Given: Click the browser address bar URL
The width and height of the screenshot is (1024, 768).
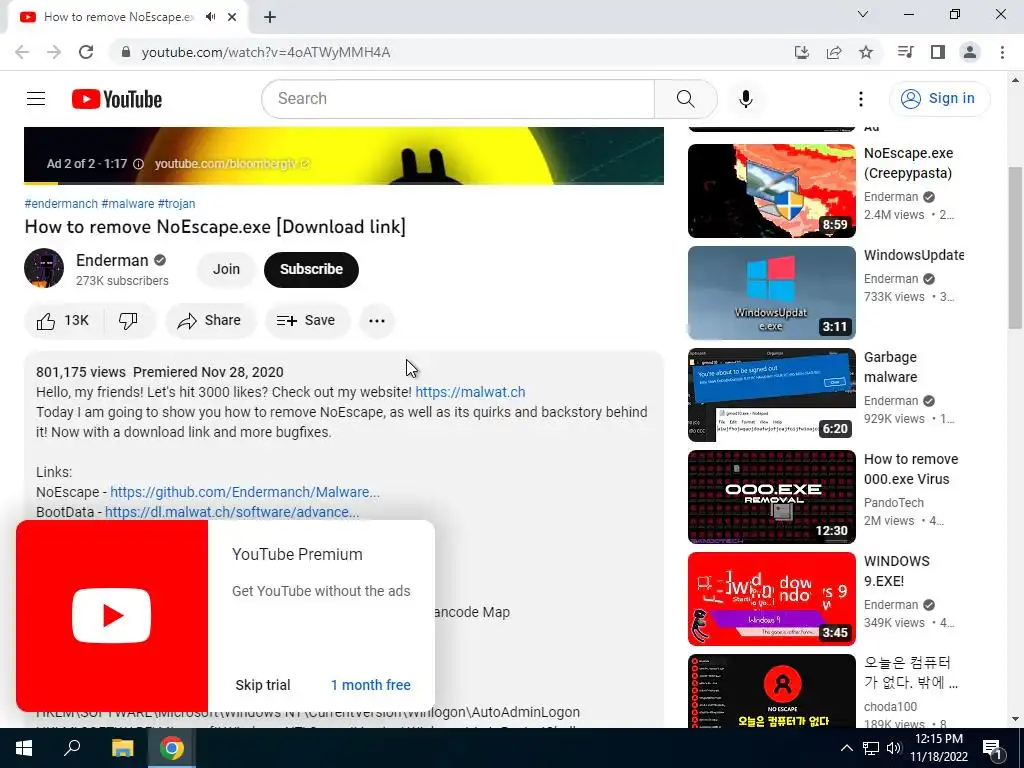Looking at the screenshot, I should click(x=266, y=52).
